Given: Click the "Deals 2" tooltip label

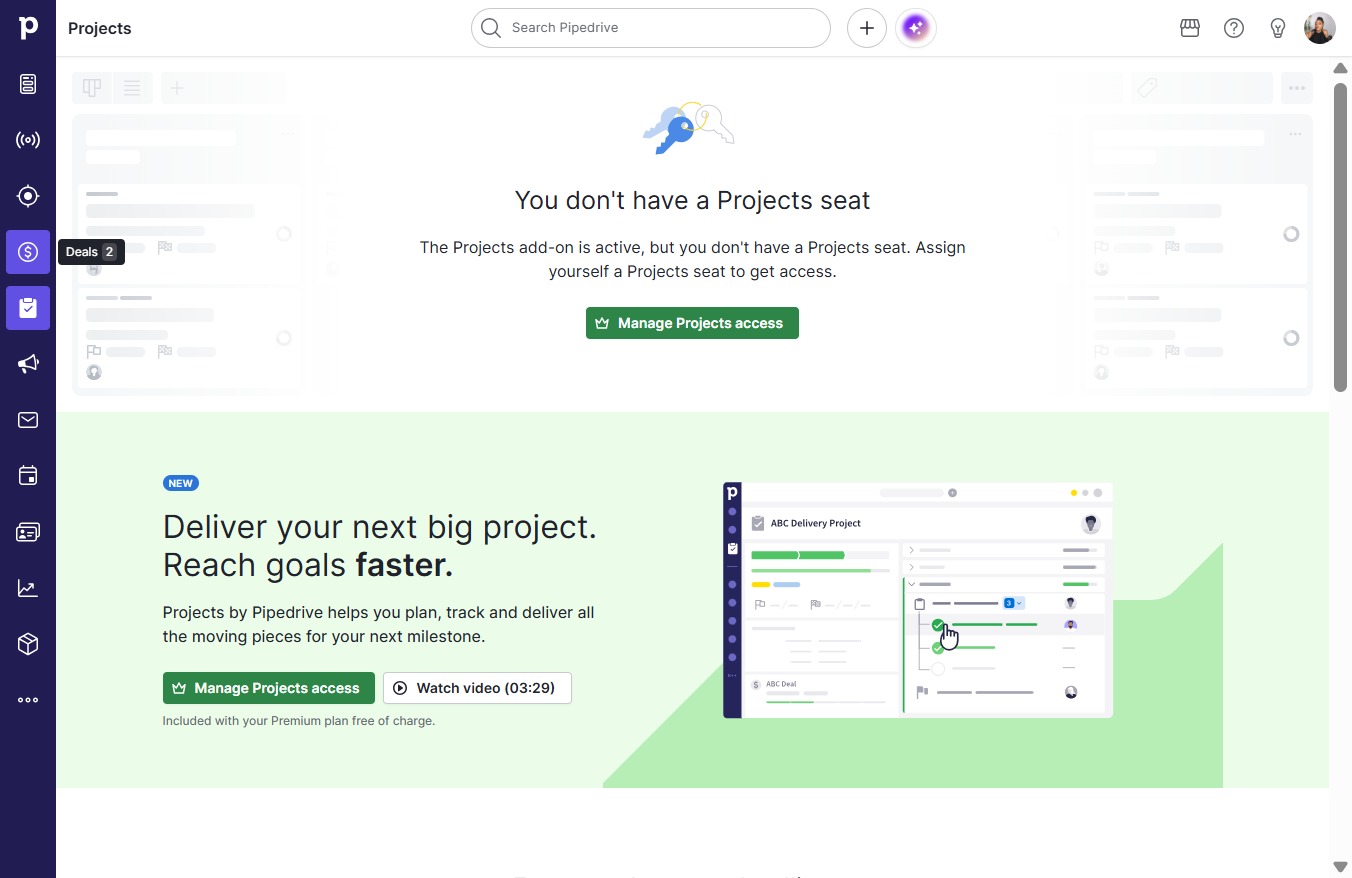Looking at the screenshot, I should 91,252.
